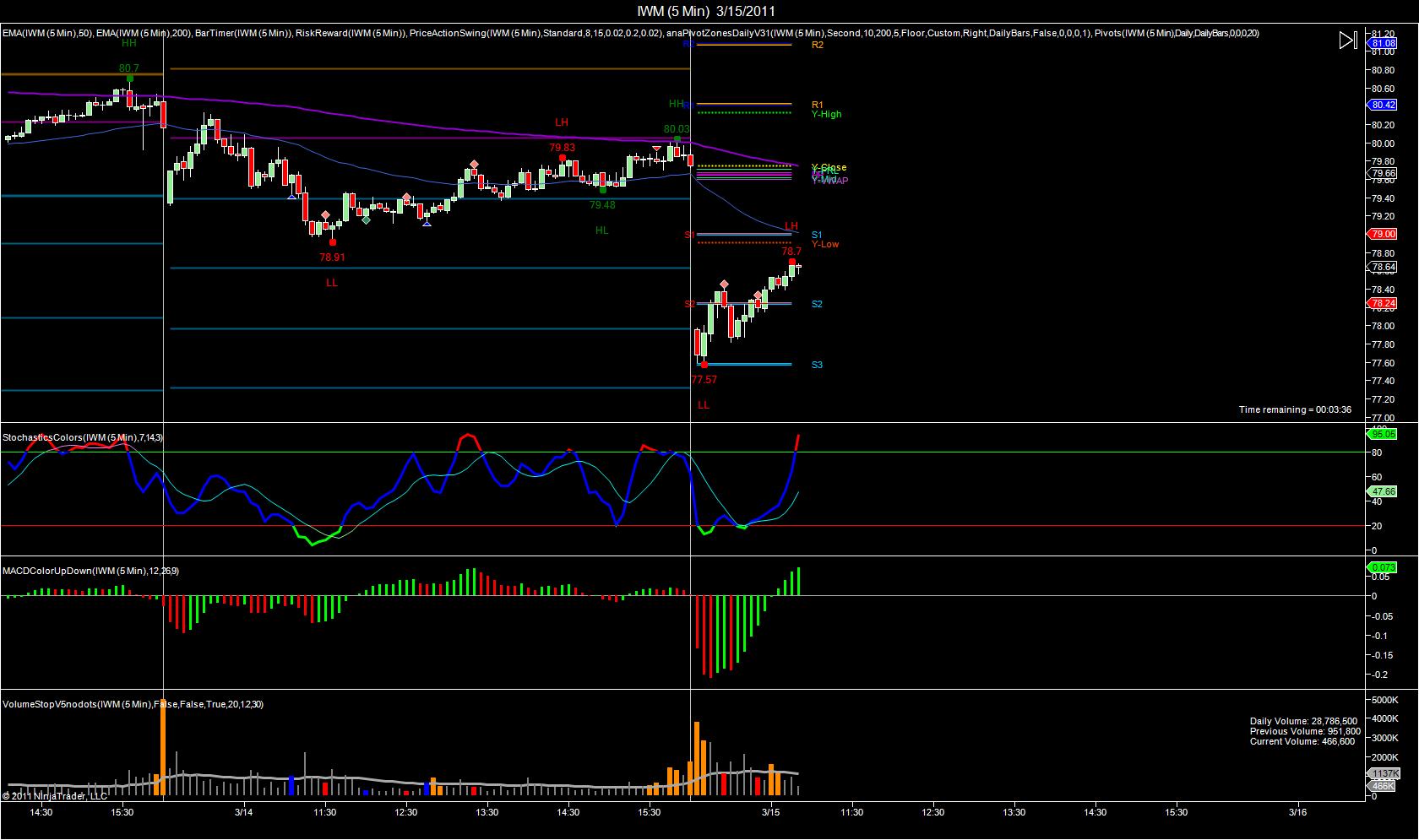Click the EMA indicator label string at top

(630, 33)
